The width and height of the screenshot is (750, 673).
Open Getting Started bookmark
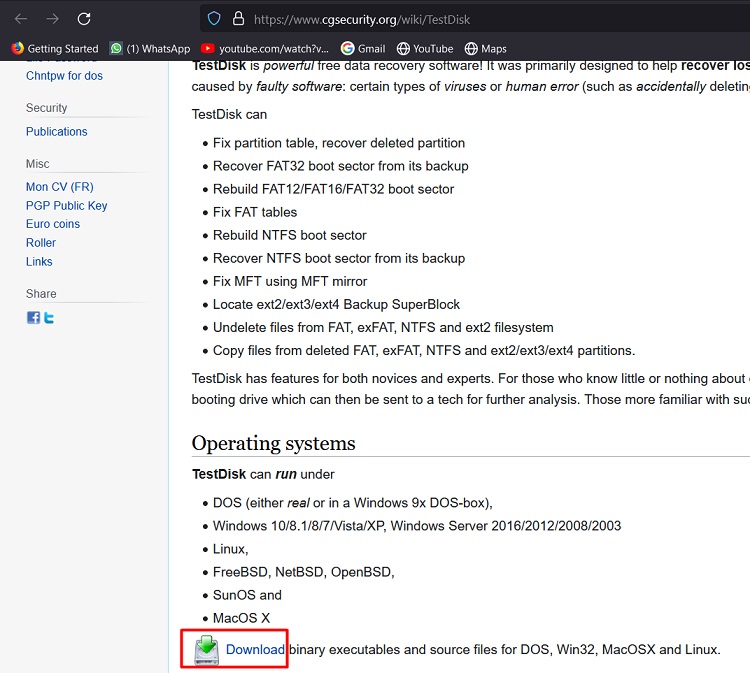point(55,48)
